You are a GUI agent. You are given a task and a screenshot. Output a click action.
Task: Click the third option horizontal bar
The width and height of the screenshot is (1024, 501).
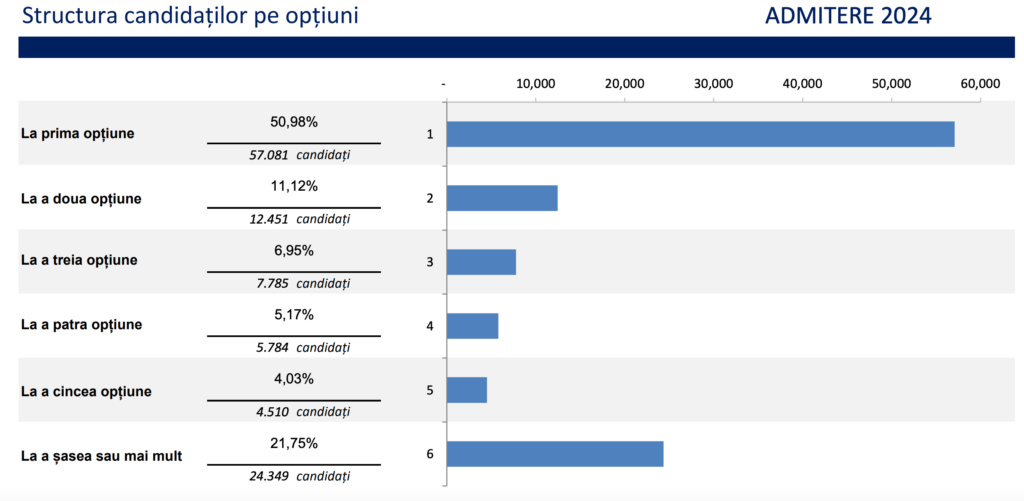[x=481, y=262]
